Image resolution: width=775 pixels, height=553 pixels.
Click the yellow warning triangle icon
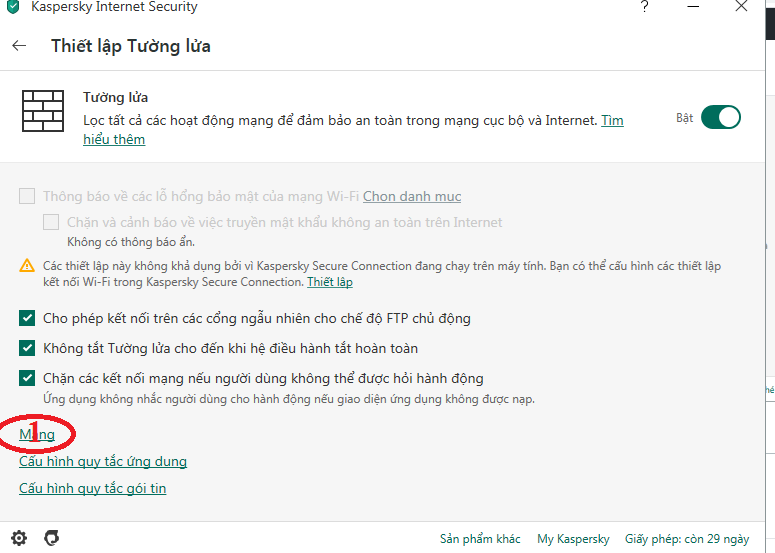click(x=27, y=267)
